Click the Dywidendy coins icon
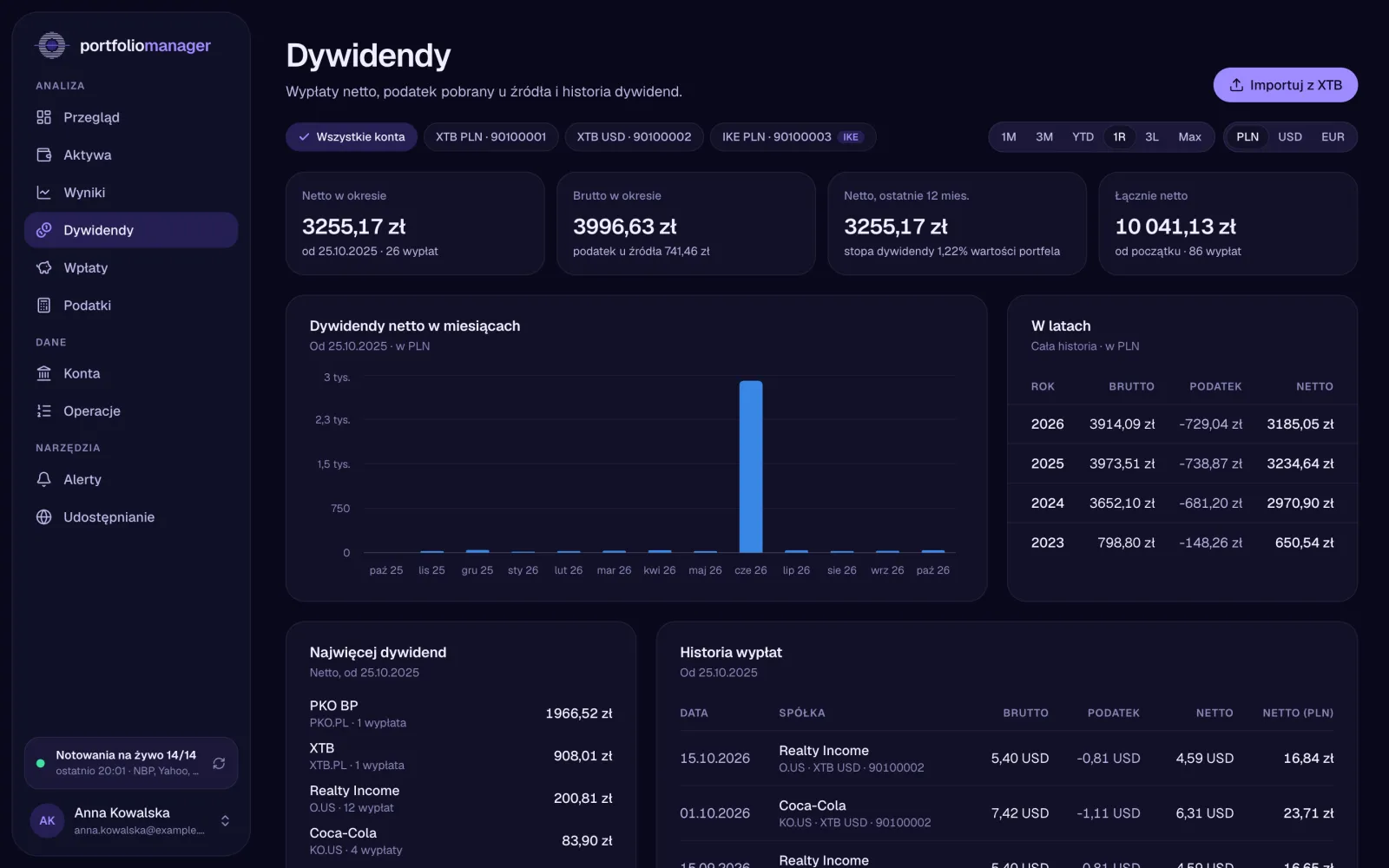 (x=44, y=230)
